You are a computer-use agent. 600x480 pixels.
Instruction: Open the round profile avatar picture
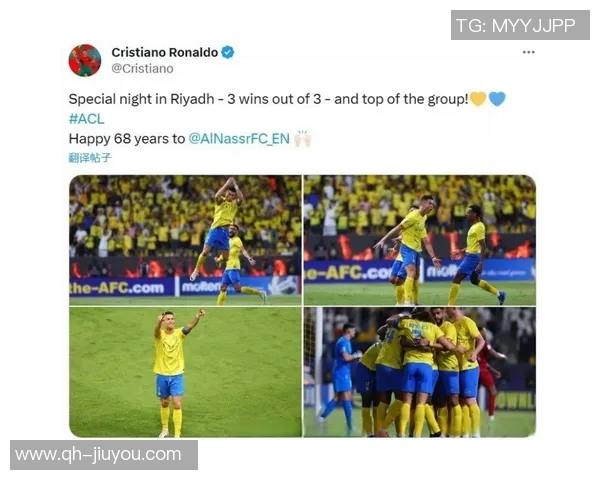tap(85, 60)
